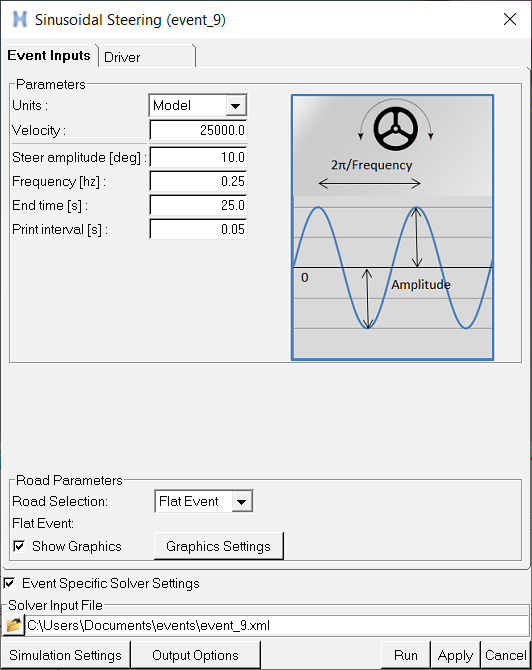Click the folder browse icon for solver file
Viewport: 532px width, 670px height.
13,625
